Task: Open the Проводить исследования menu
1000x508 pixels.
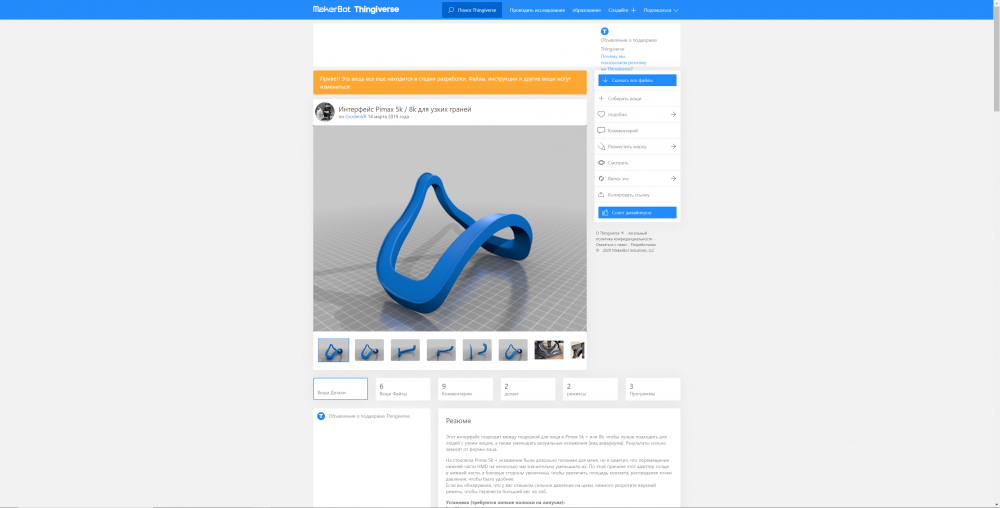Action: pyautogui.click(x=538, y=10)
